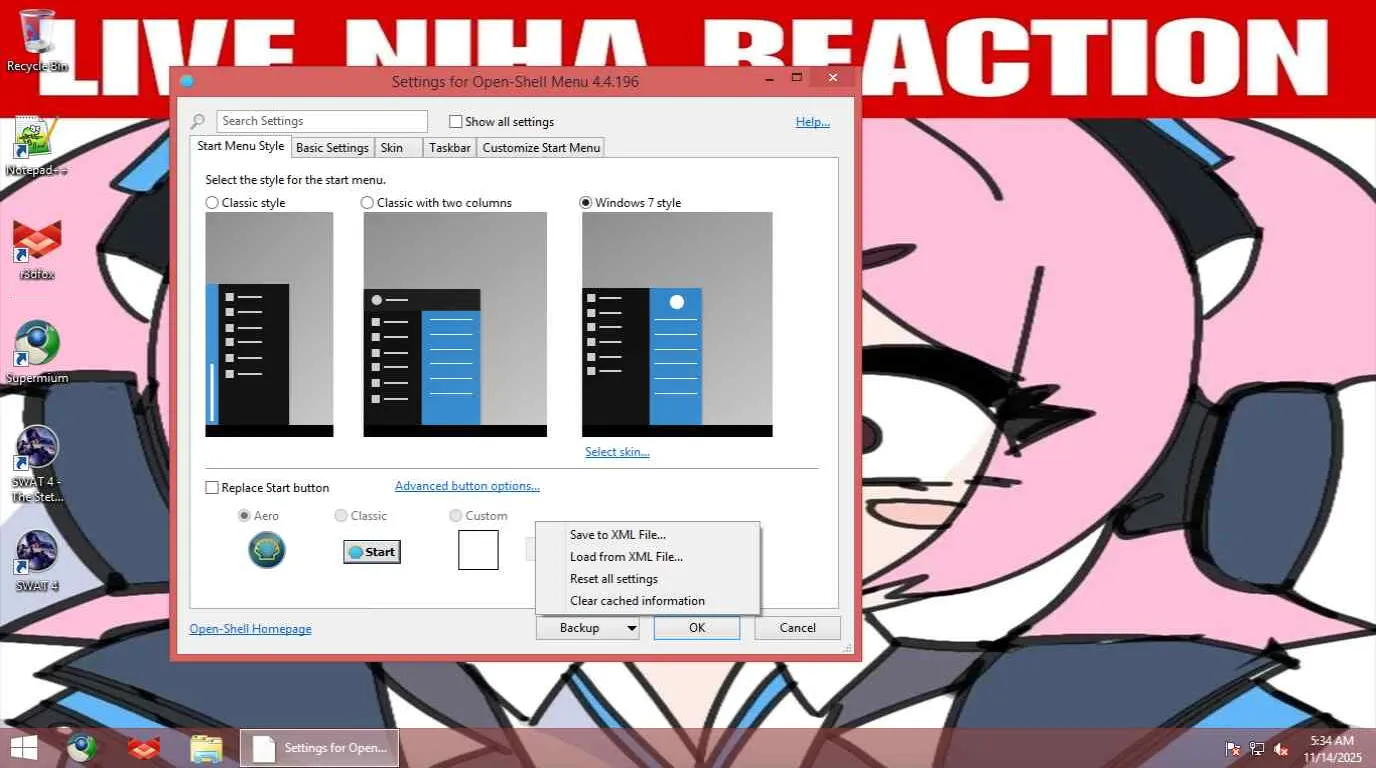Expand the Backup button dropdown arrow
Viewport: 1376px width, 768px height.
coord(631,628)
